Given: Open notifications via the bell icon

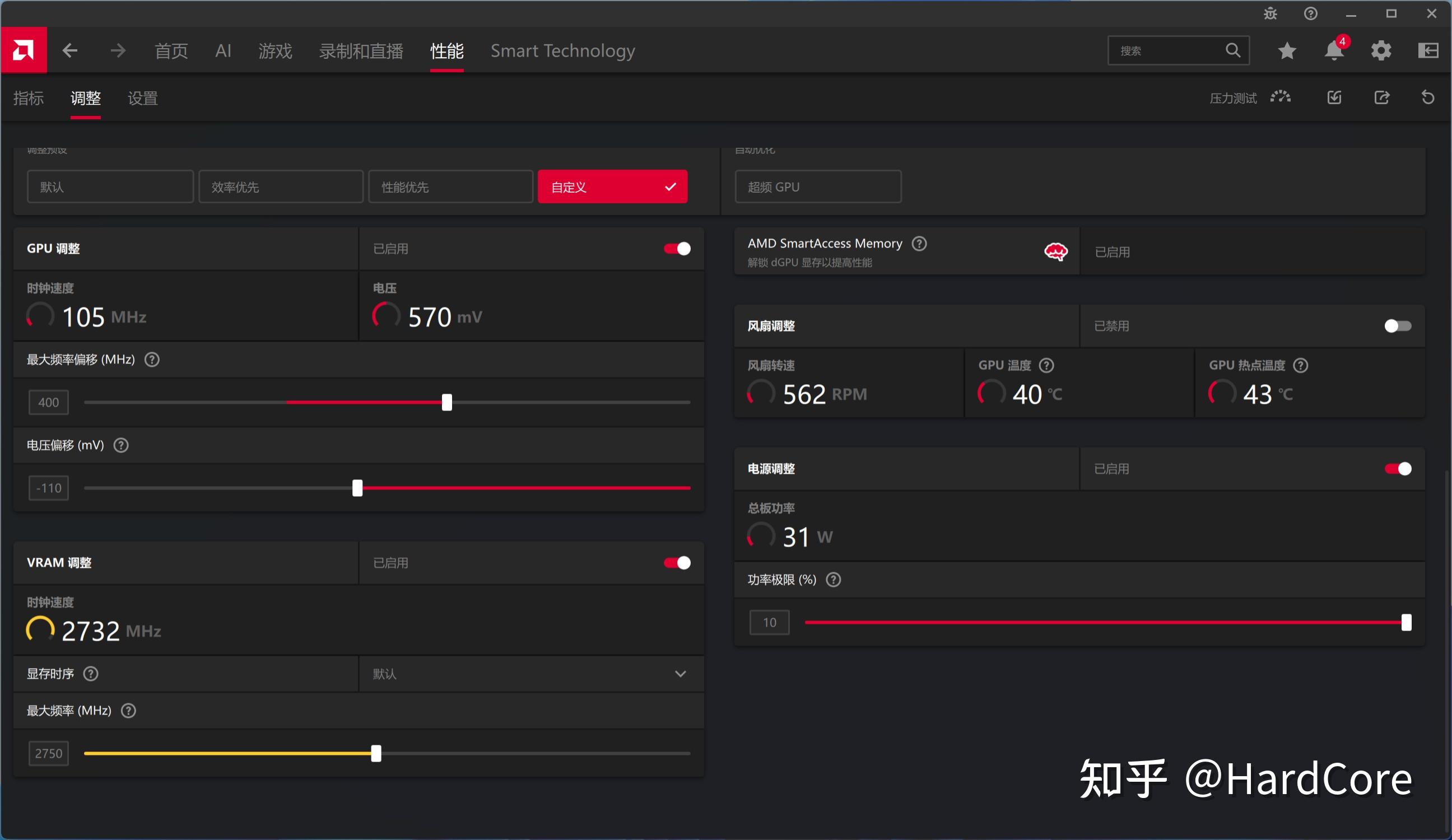Looking at the screenshot, I should pyautogui.click(x=1334, y=51).
